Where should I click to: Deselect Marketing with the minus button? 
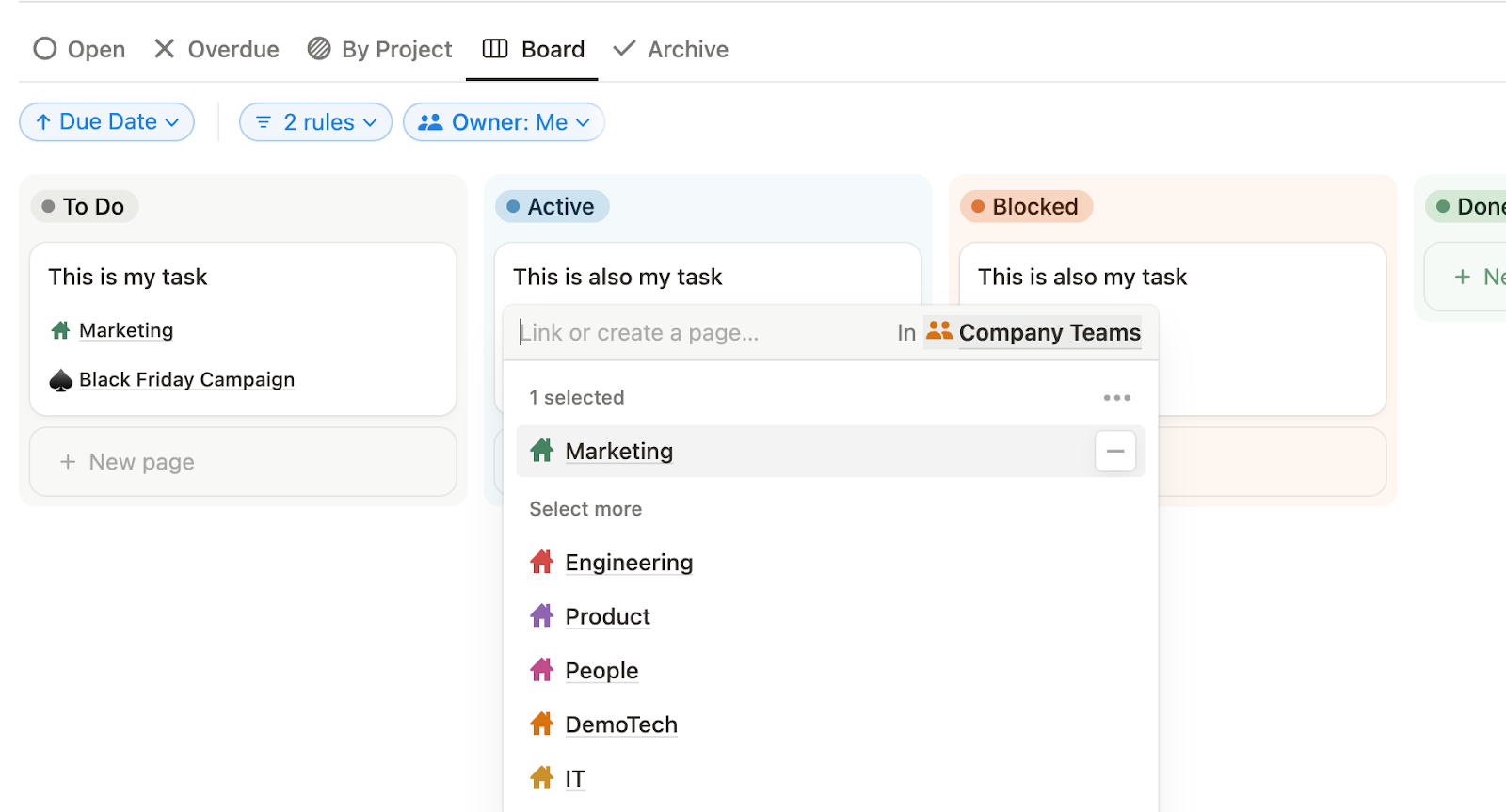tap(1114, 452)
